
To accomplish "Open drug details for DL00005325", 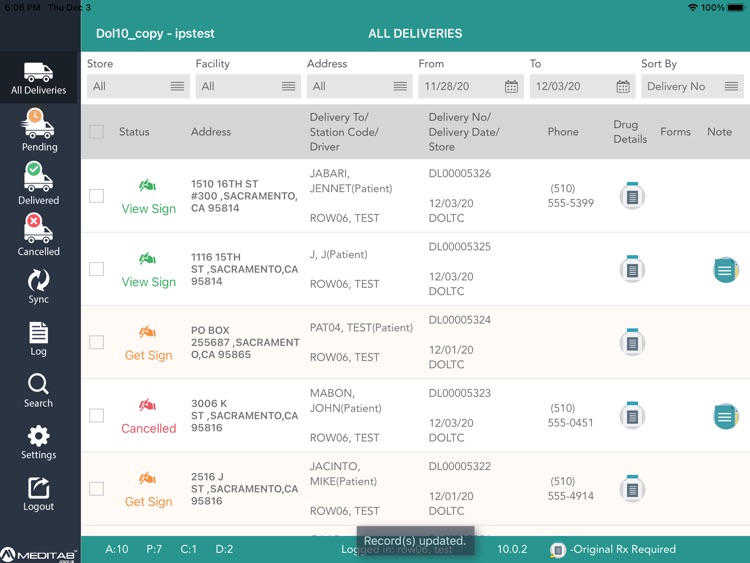I will click(x=632, y=269).
